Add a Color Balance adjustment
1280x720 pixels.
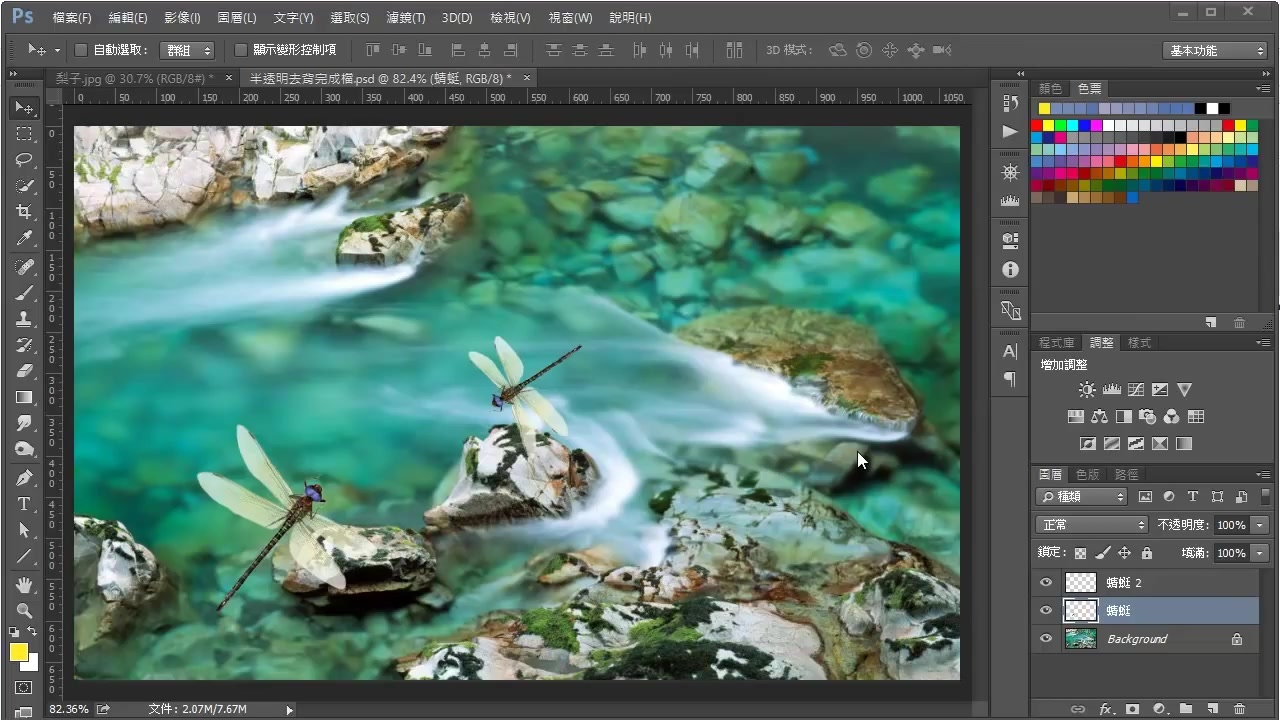tap(1100, 416)
